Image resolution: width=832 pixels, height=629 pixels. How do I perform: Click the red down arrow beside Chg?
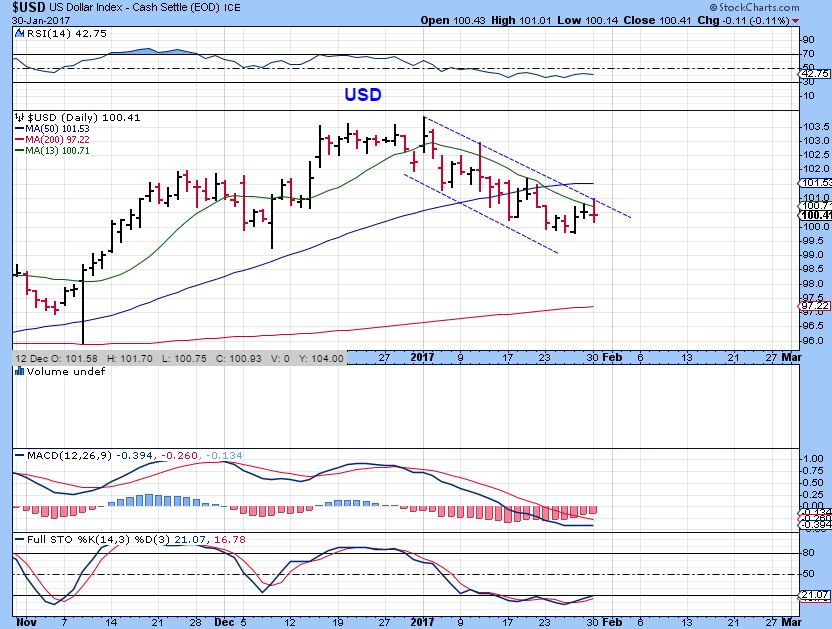click(x=796, y=20)
